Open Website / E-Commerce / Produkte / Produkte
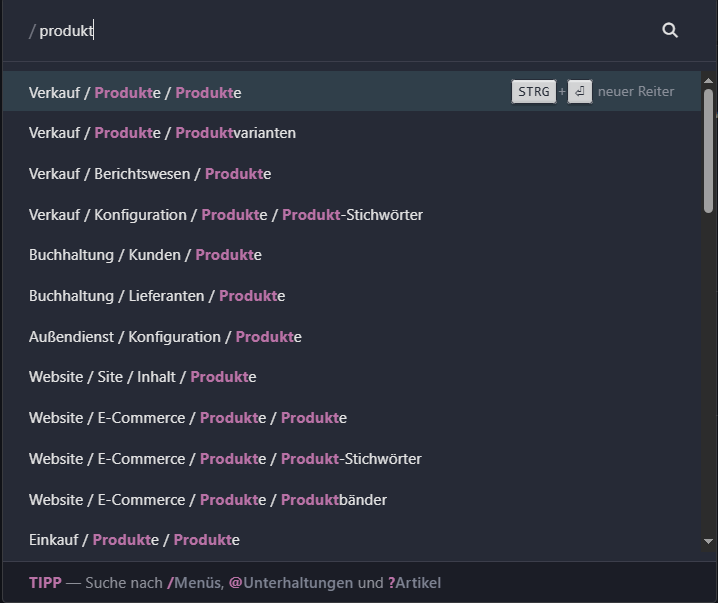 click(188, 418)
